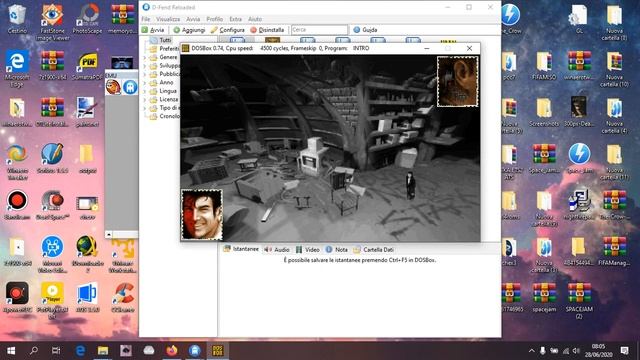Image resolution: width=640 pixels, height=360 pixels.
Task: Open the notification center icon
Action: click(x=624, y=351)
